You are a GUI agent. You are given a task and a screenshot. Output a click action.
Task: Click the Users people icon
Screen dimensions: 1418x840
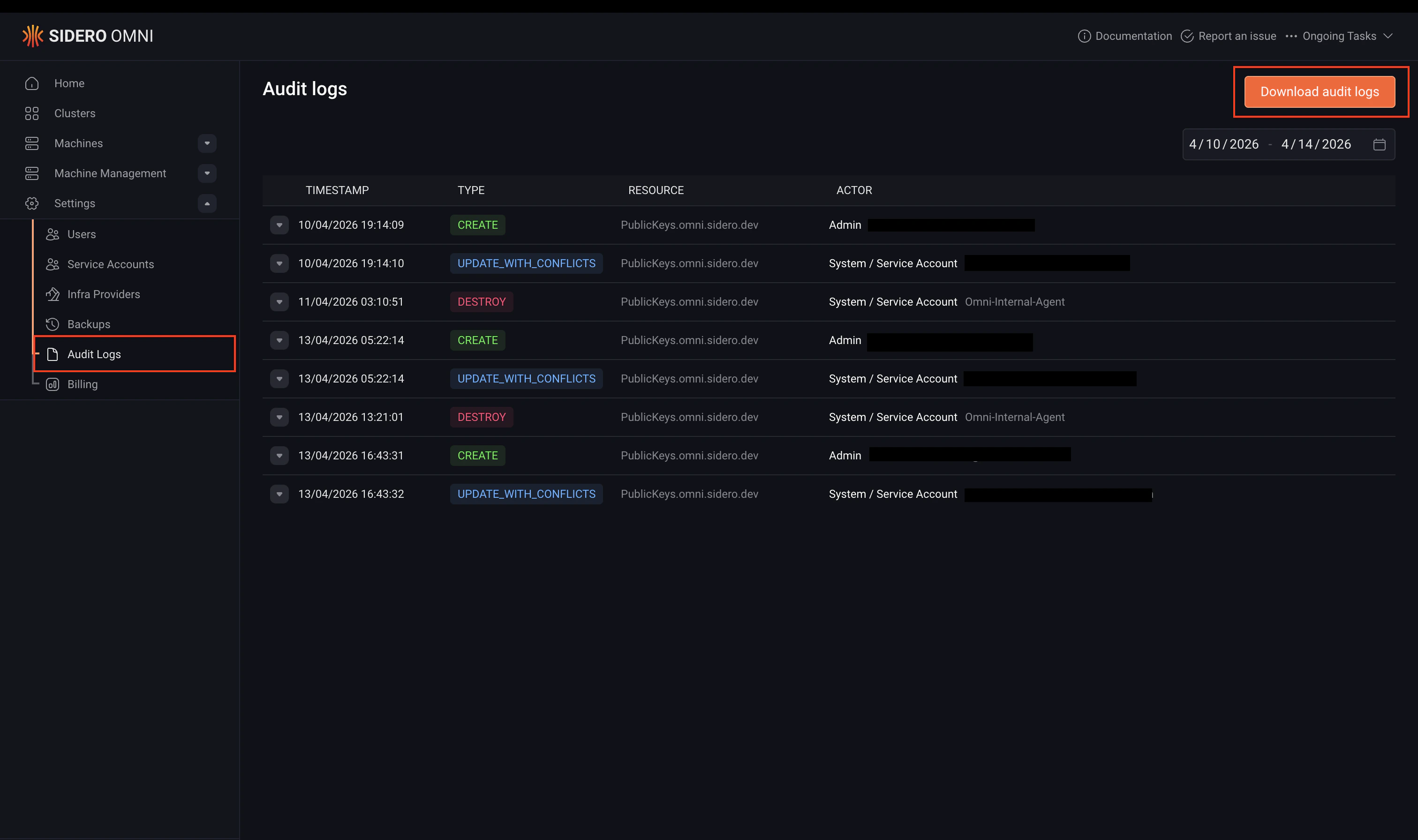53,234
